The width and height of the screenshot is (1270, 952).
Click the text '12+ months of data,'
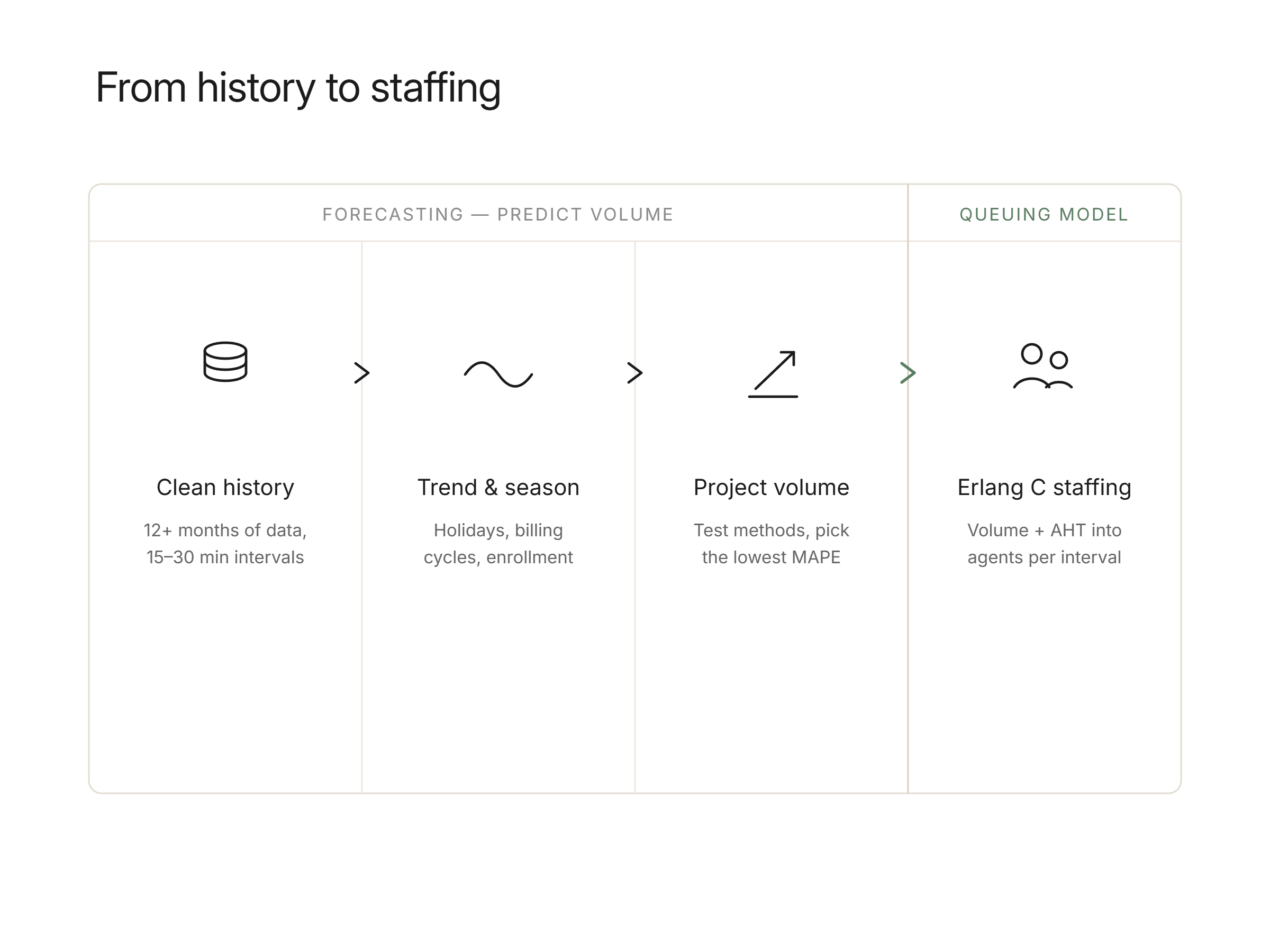(225, 530)
